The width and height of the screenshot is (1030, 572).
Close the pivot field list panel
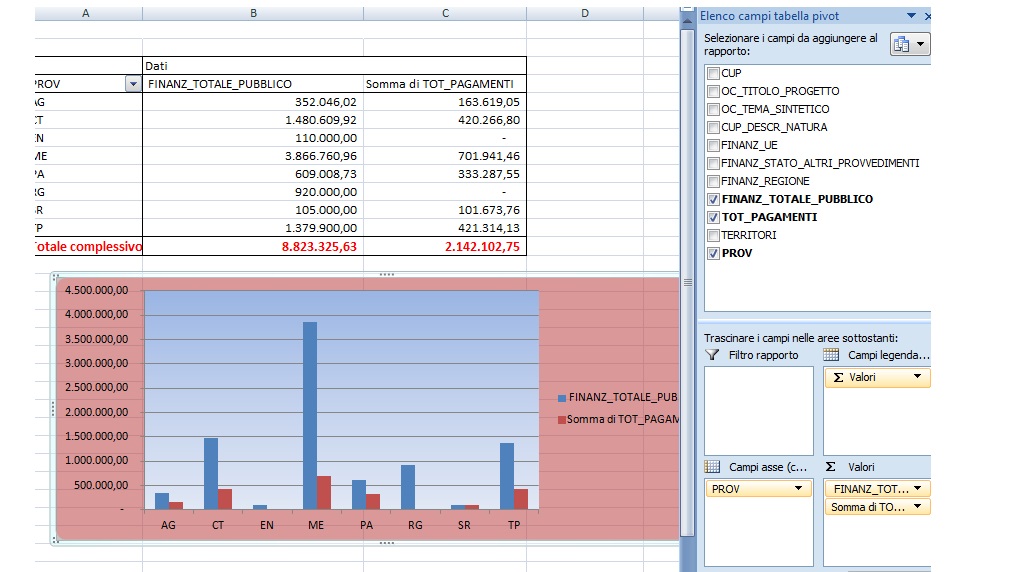click(x=928, y=16)
